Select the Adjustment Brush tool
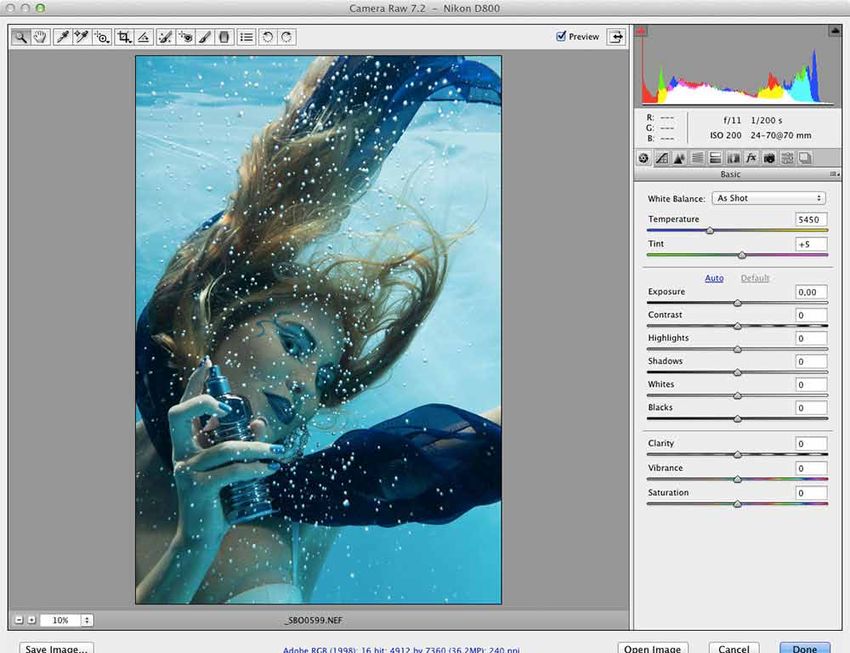Viewport: 850px width, 653px height. point(204,37)
